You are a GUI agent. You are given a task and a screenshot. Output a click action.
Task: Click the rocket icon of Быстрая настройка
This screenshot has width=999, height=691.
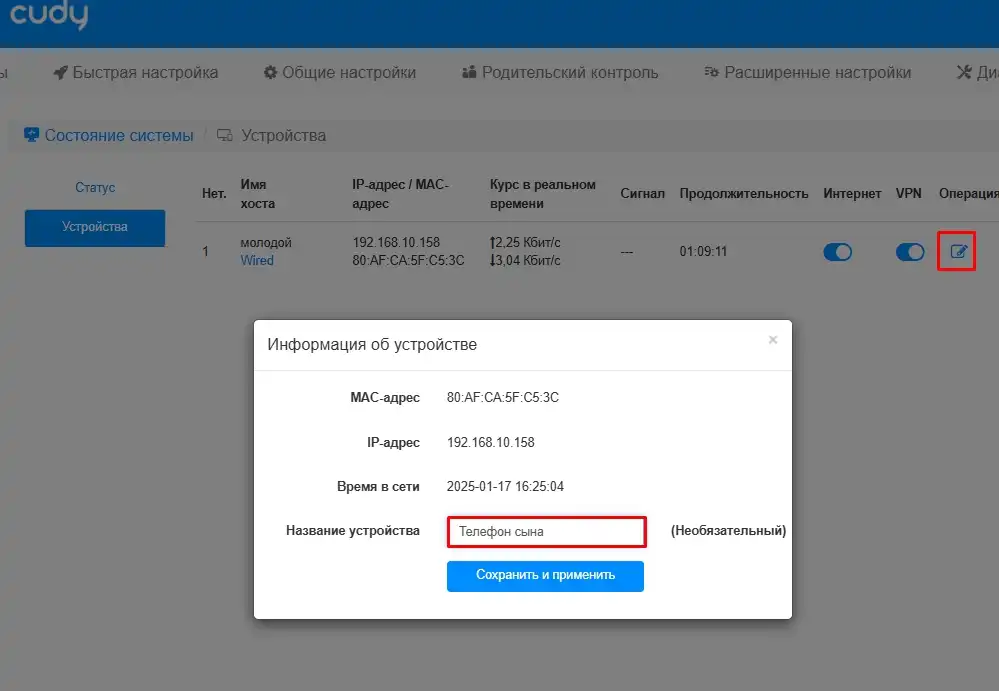point(61,73)
